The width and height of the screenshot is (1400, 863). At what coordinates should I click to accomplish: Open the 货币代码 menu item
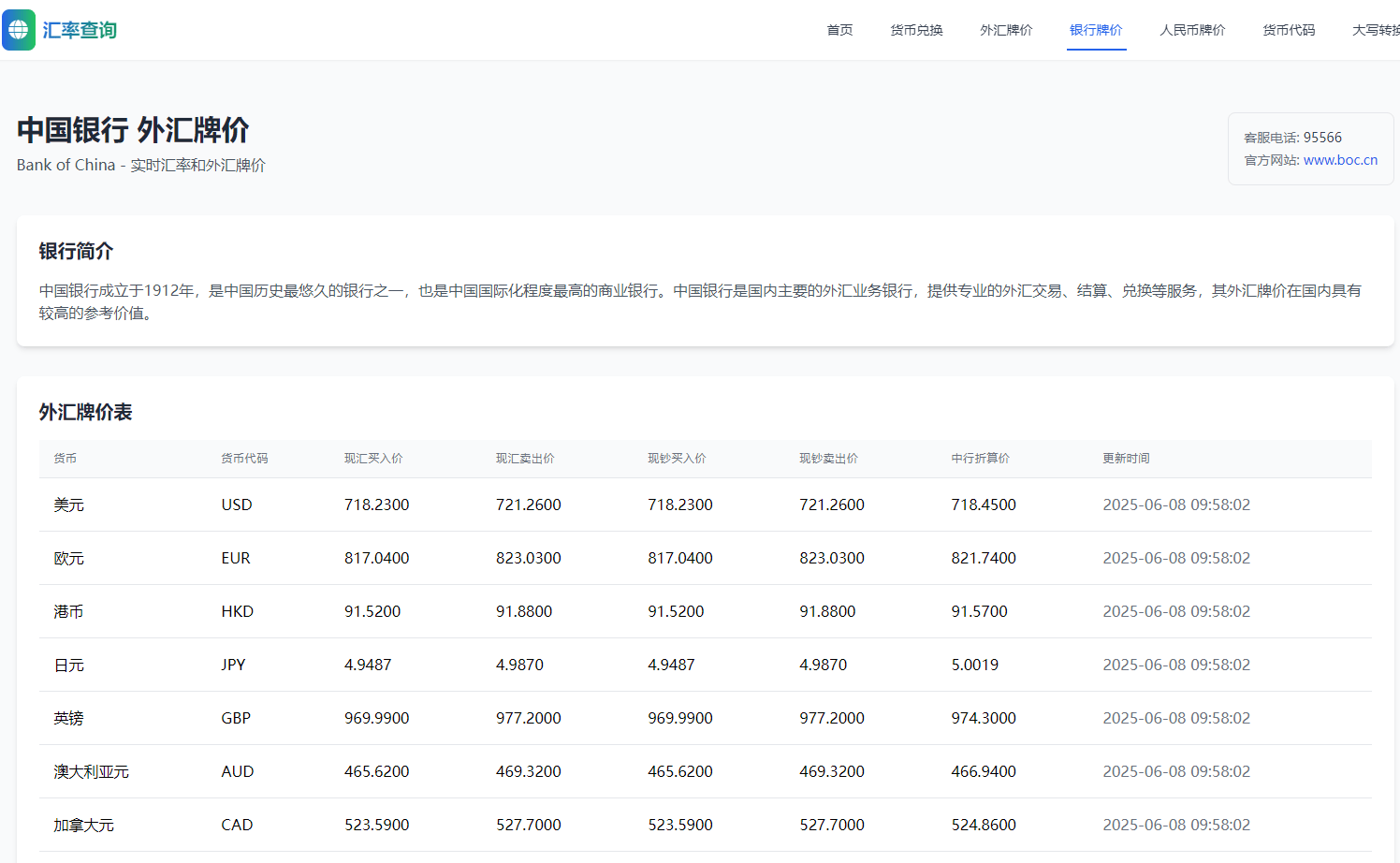(x=1289, y=30)
